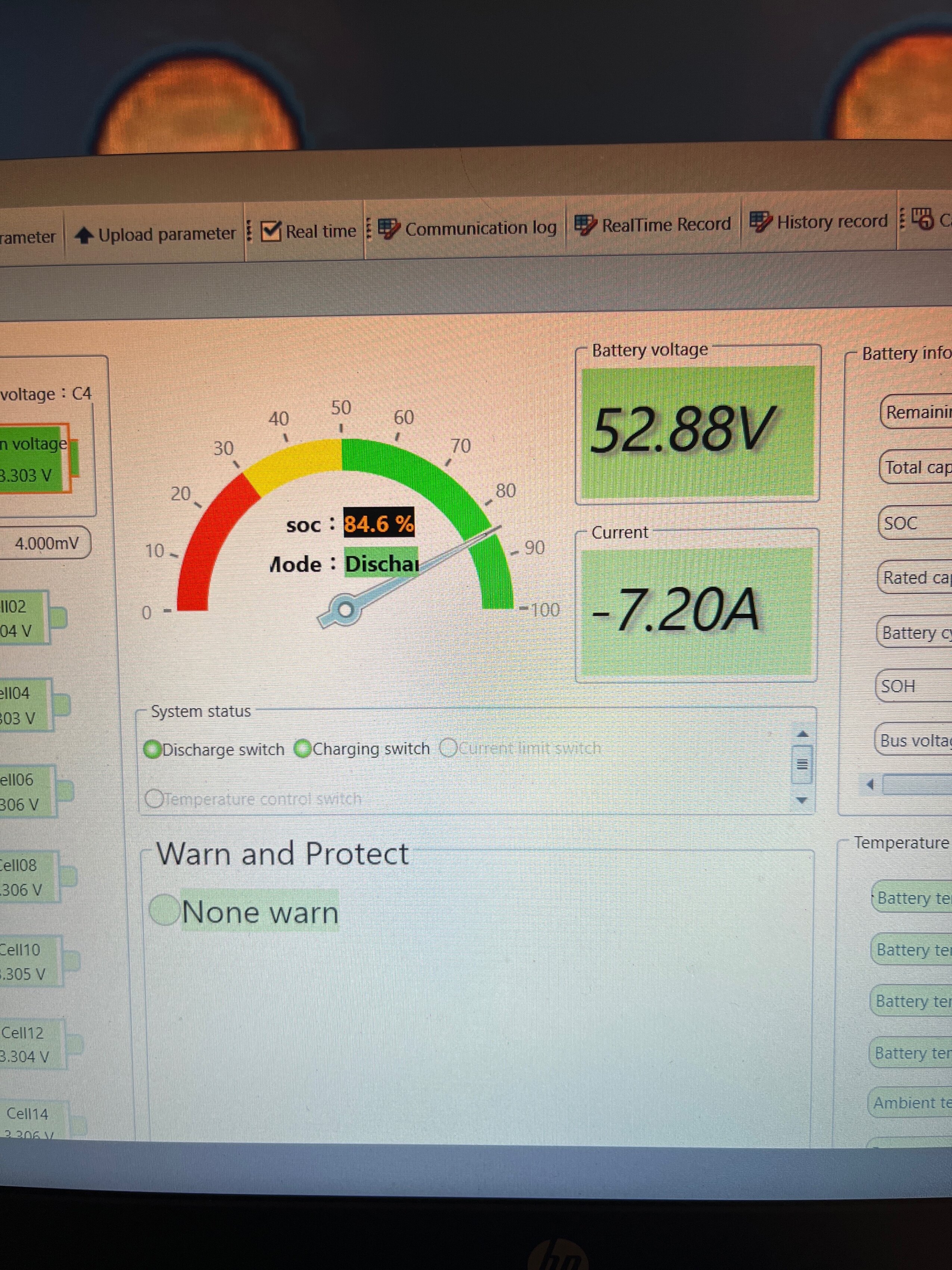The width and height of the screenshot is (952, 1270).
Task: Click the Charging switch indicator
Action: [x=302, y=749]
